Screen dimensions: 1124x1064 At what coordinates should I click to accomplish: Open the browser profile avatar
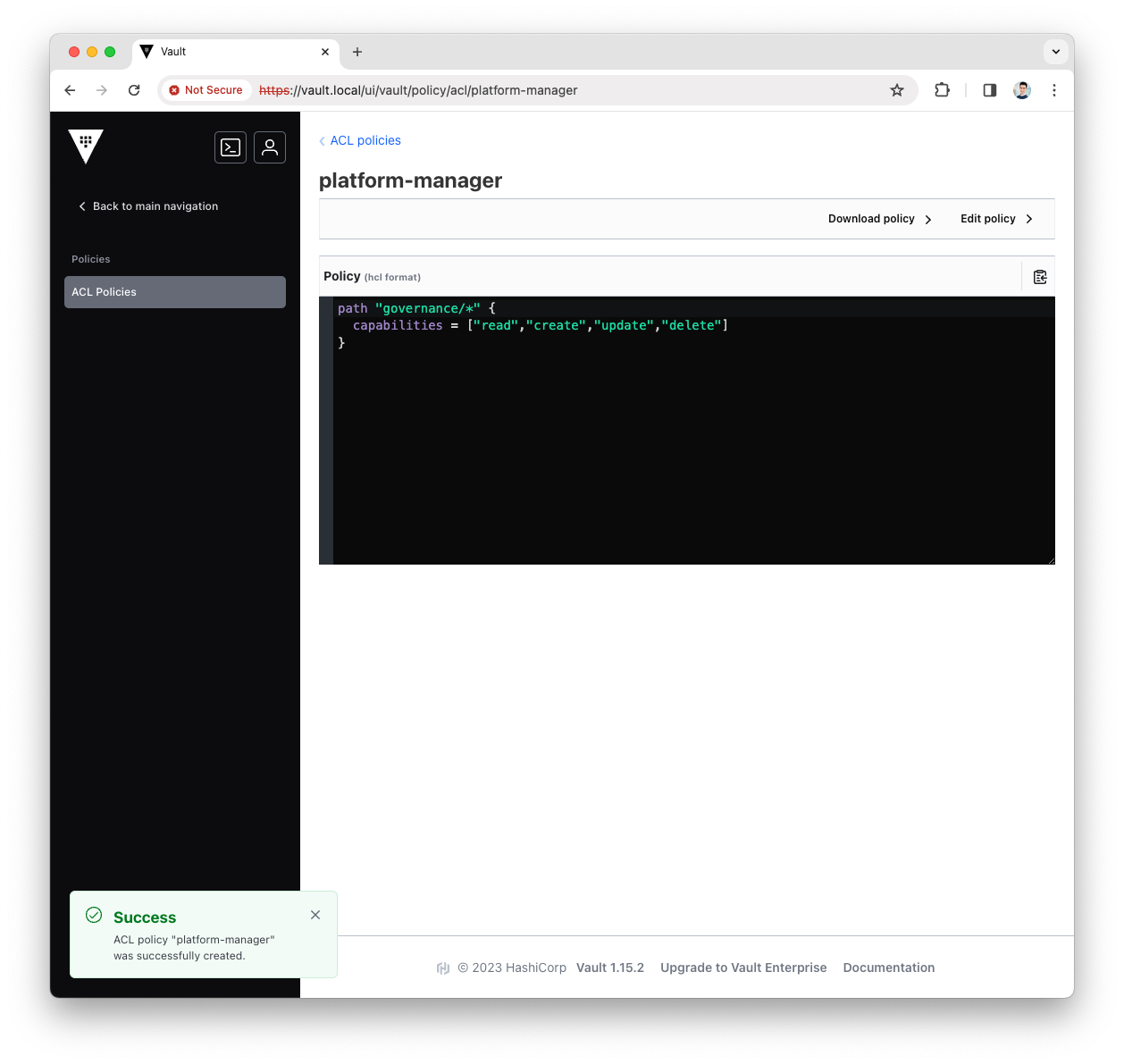[x=1021, y=89]
